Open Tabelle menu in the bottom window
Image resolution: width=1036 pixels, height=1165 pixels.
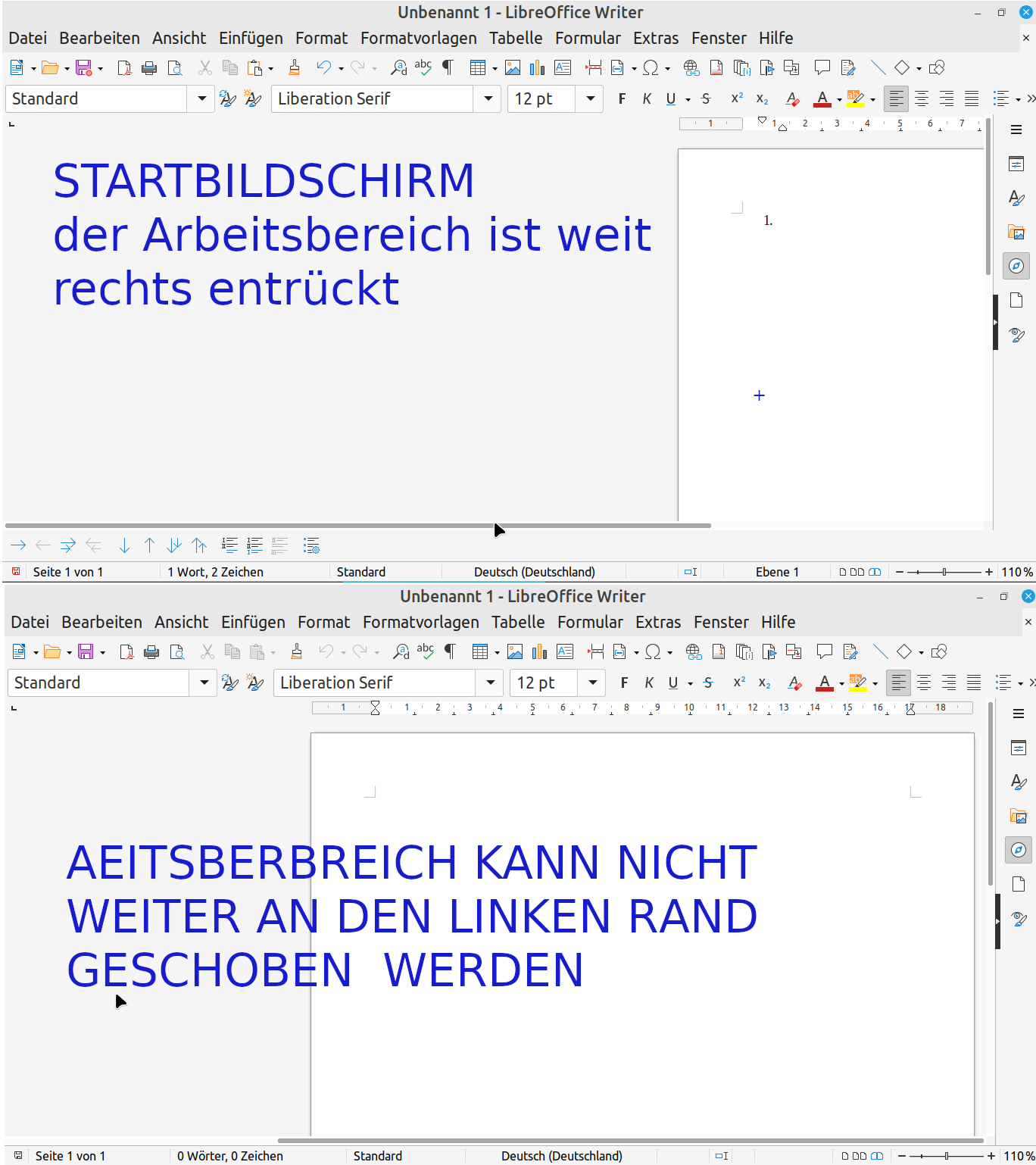click(x=518, y=622)
